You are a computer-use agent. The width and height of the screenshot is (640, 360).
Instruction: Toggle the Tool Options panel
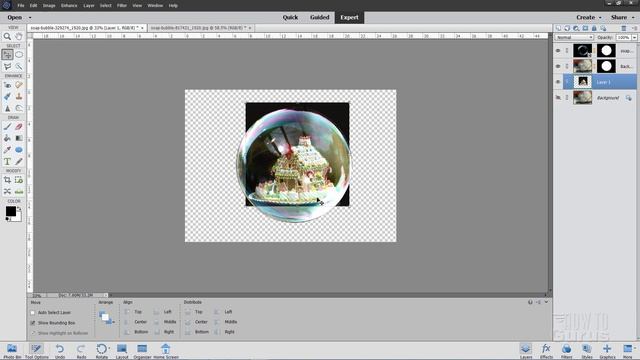(x=36, y=351)
